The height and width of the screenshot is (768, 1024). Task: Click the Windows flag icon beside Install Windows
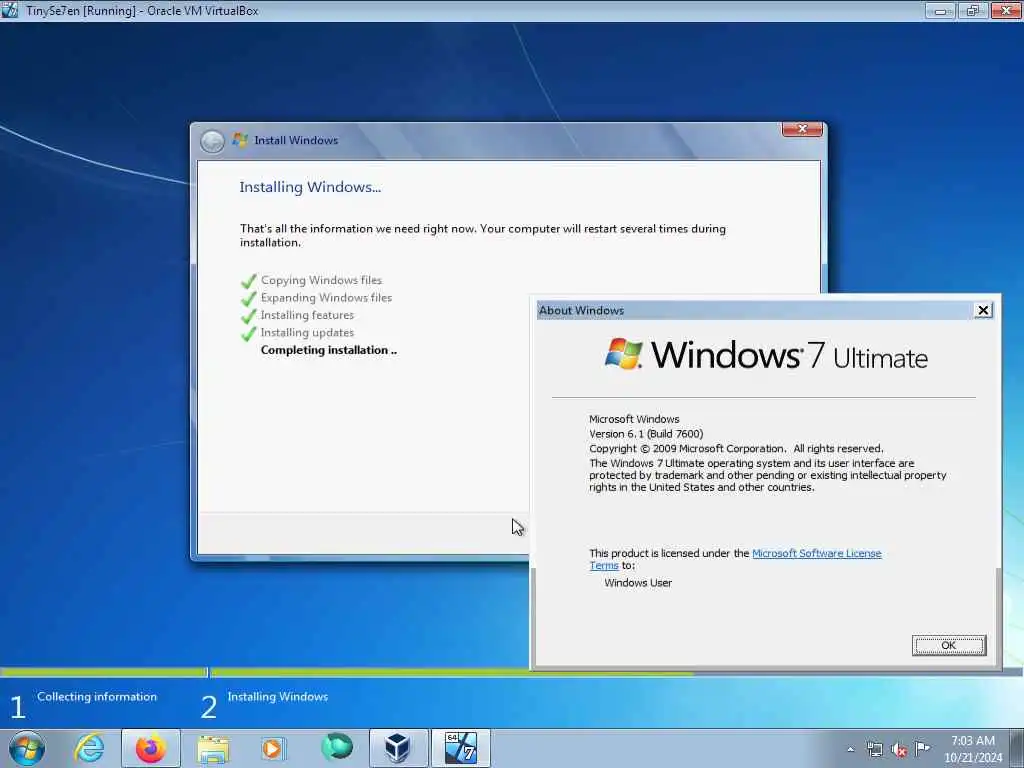pyautogui.click(x=240, y=140)
